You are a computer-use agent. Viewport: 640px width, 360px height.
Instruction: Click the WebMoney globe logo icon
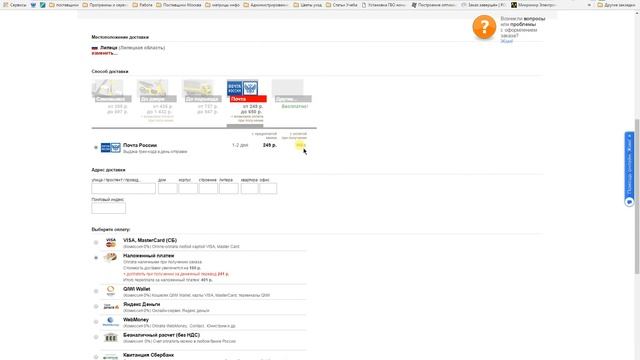click(x=111, y=322)
